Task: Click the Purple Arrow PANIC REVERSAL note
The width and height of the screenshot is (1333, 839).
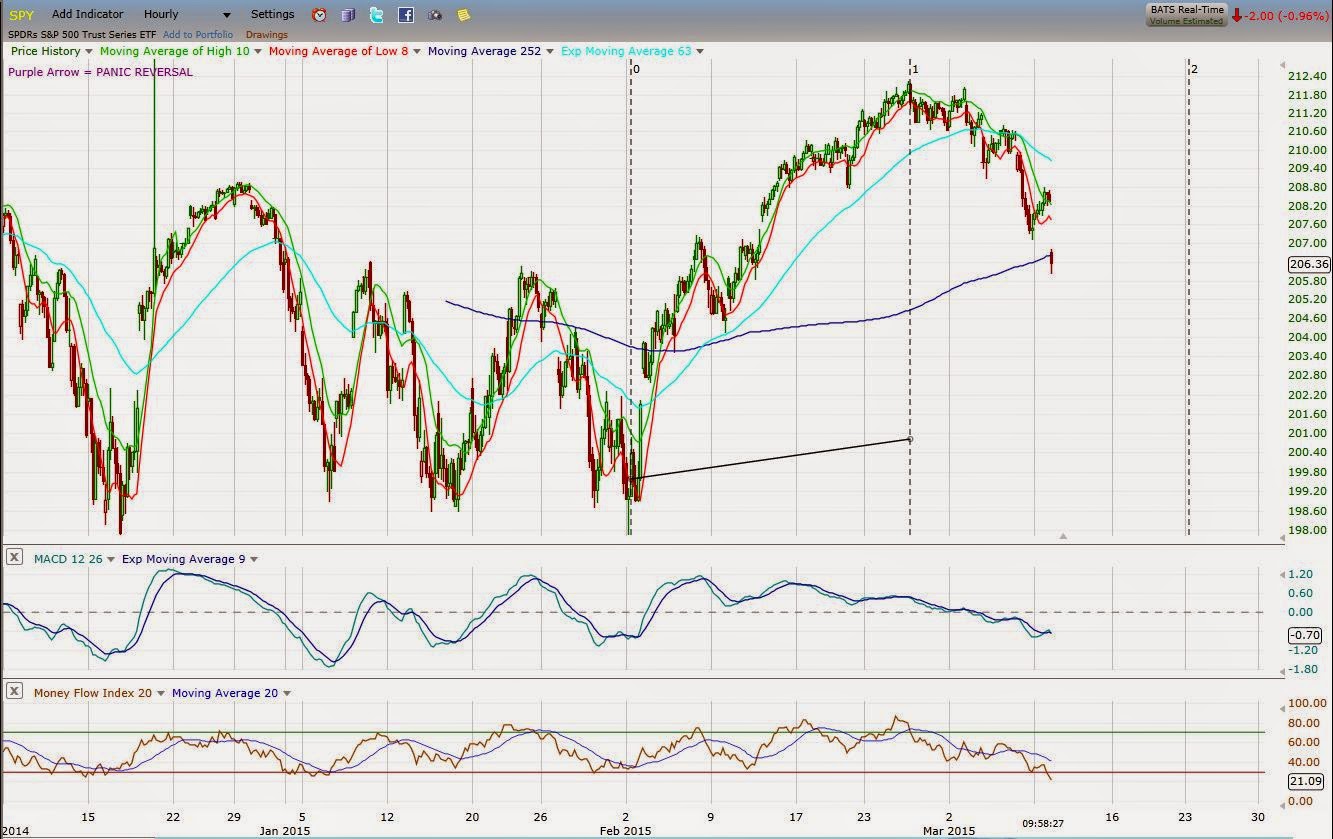Action: pos(100,72)
